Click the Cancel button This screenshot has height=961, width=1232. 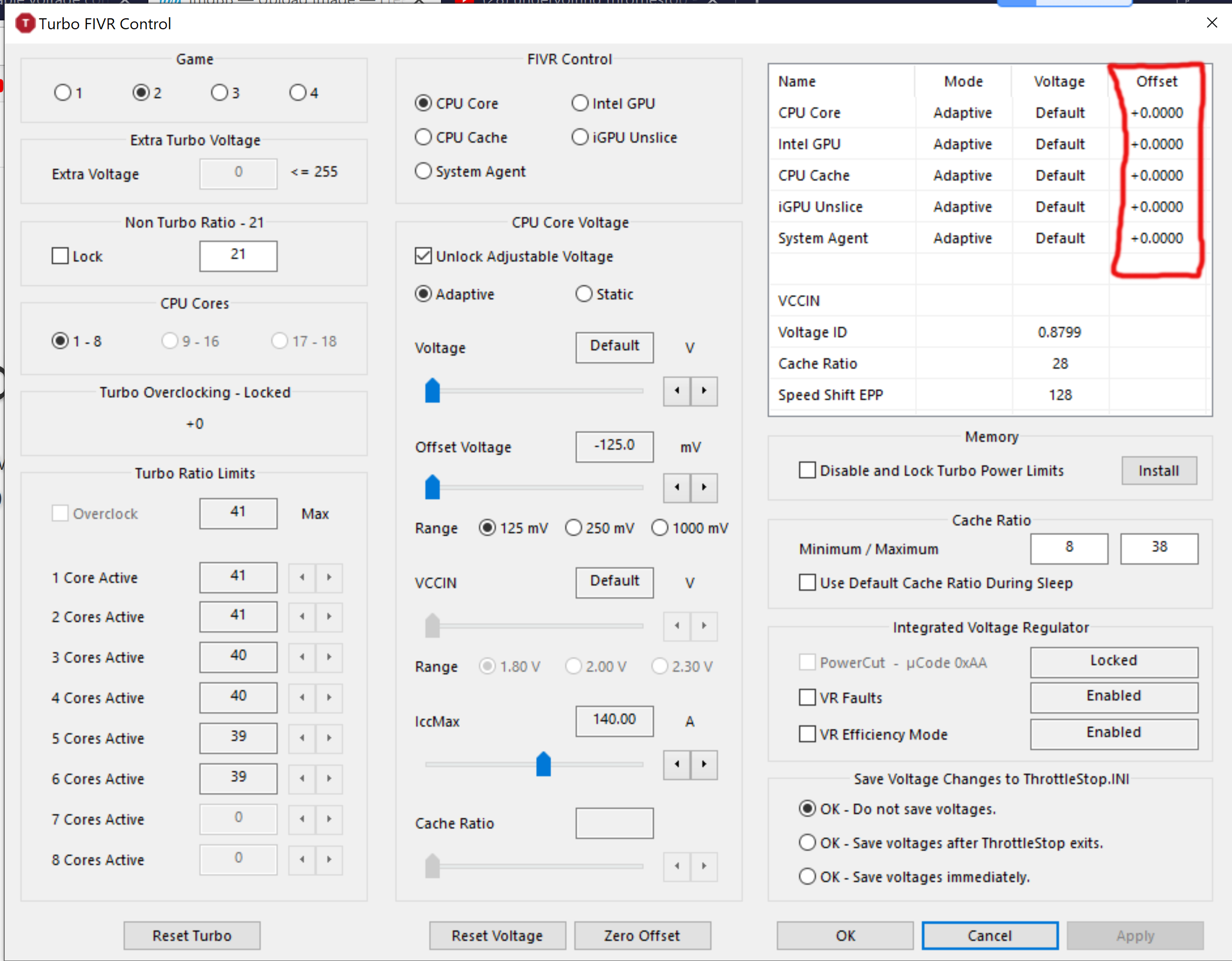click(990, 936)
